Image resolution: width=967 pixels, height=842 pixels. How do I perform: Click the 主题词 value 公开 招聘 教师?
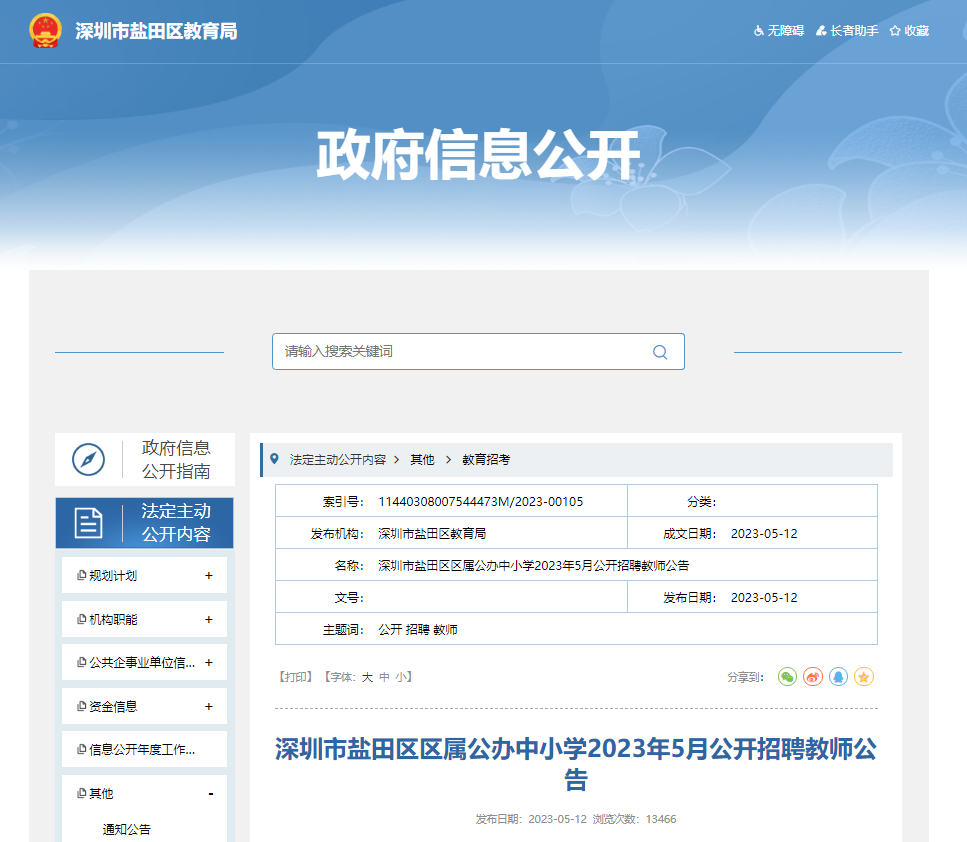point(418,630)
